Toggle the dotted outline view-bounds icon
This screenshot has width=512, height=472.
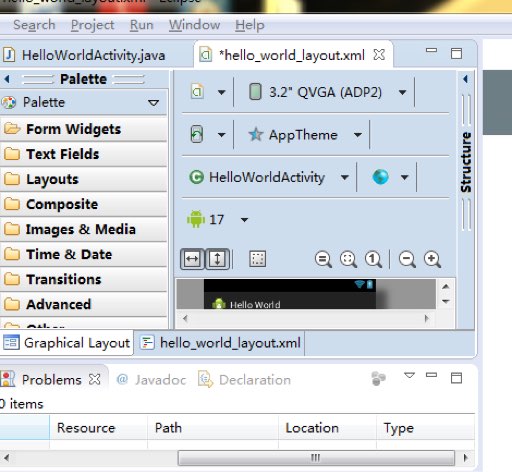click(x=257, y=259)
